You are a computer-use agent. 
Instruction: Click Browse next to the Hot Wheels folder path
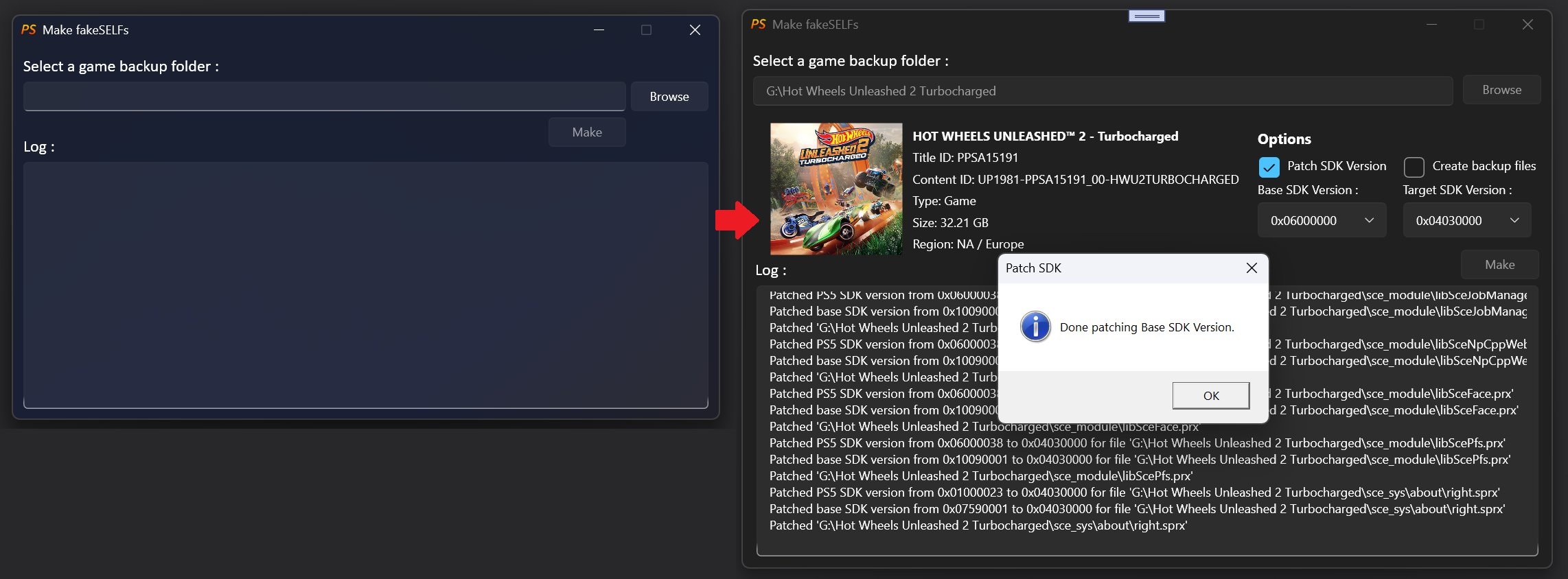(1501, 90)
